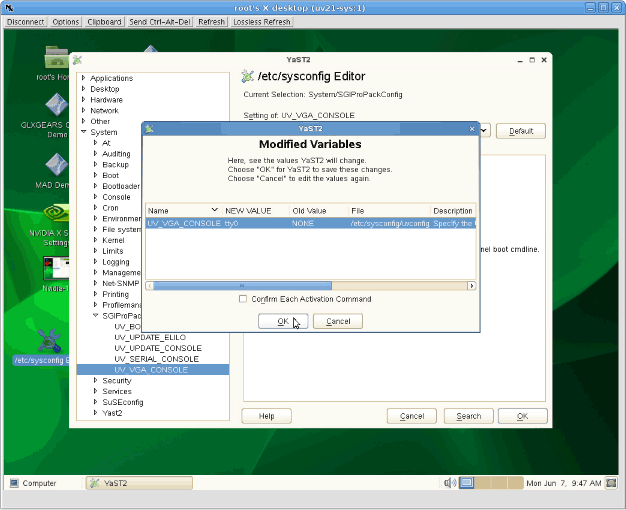626x510 pixels.
Task: Send Ctrl-Alt-Del to remote desktop
Action: [x=160, y=22]
